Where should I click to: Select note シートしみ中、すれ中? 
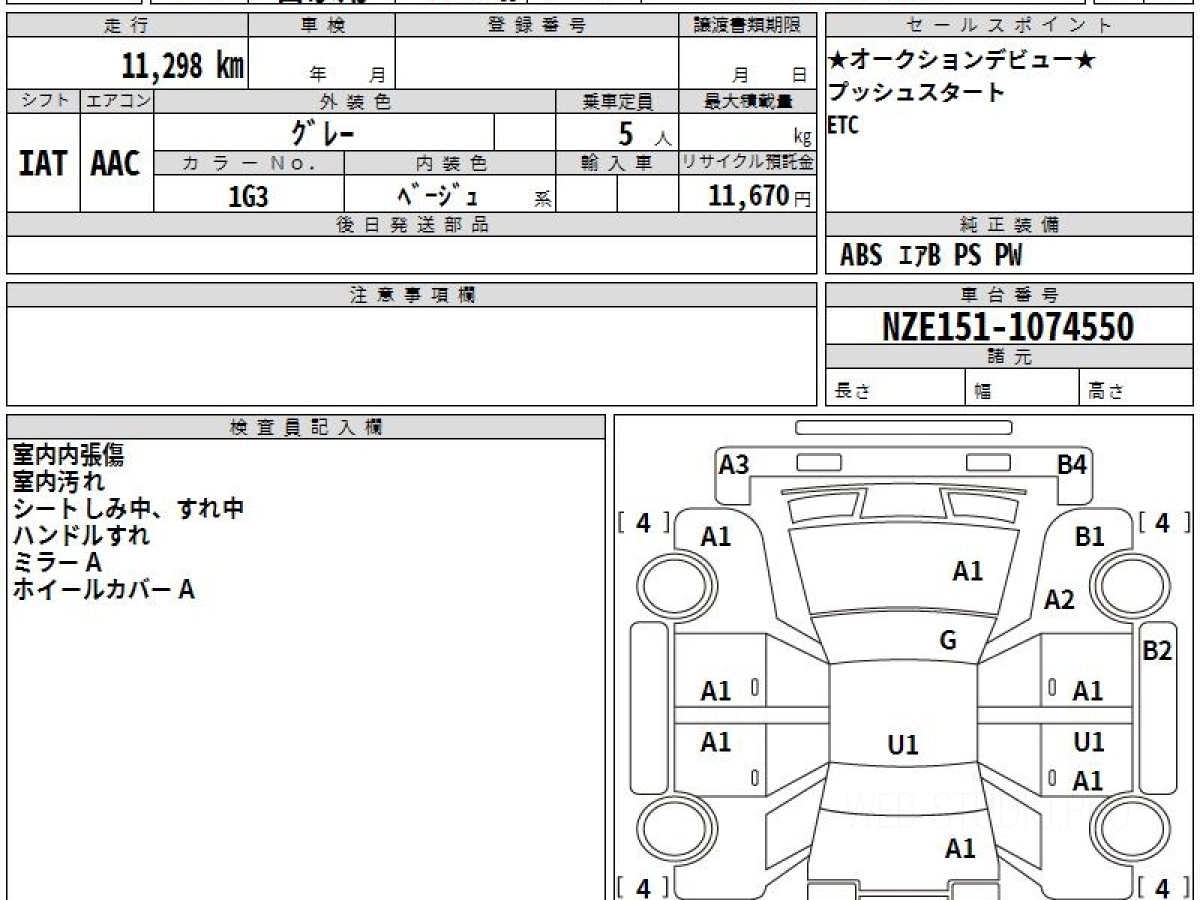128,509
